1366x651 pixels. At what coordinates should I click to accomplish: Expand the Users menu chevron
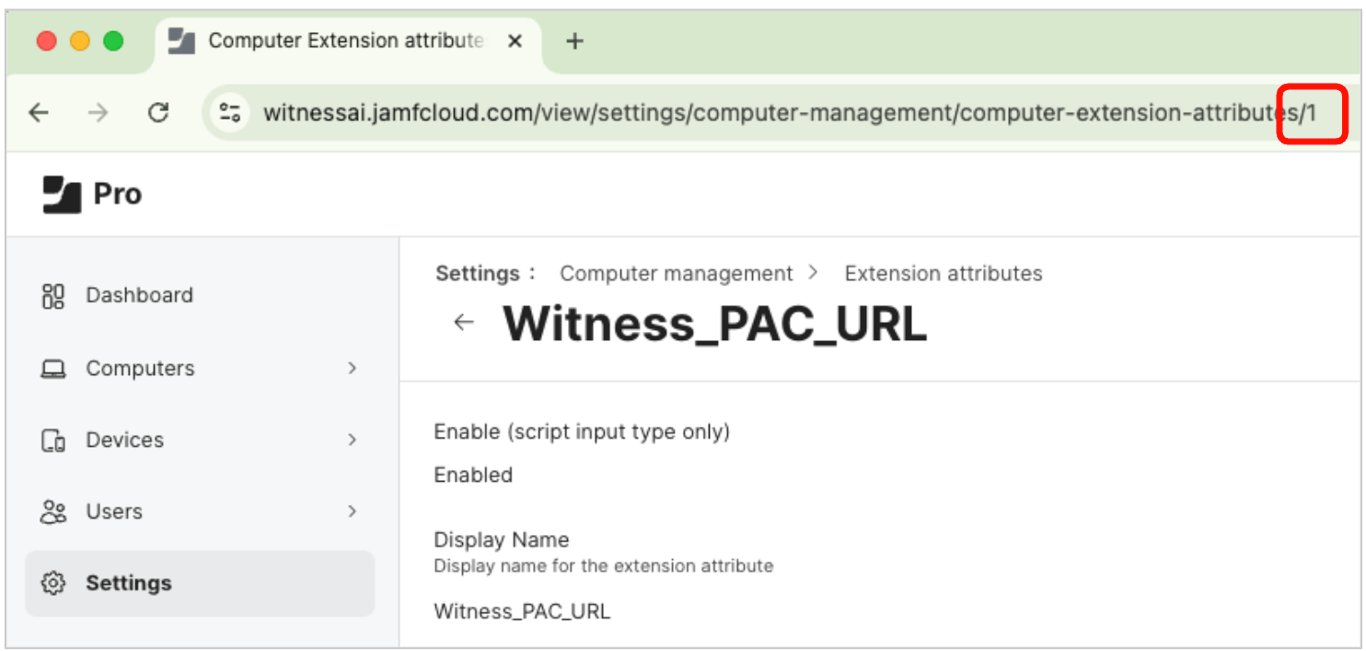tap(352, 511)
